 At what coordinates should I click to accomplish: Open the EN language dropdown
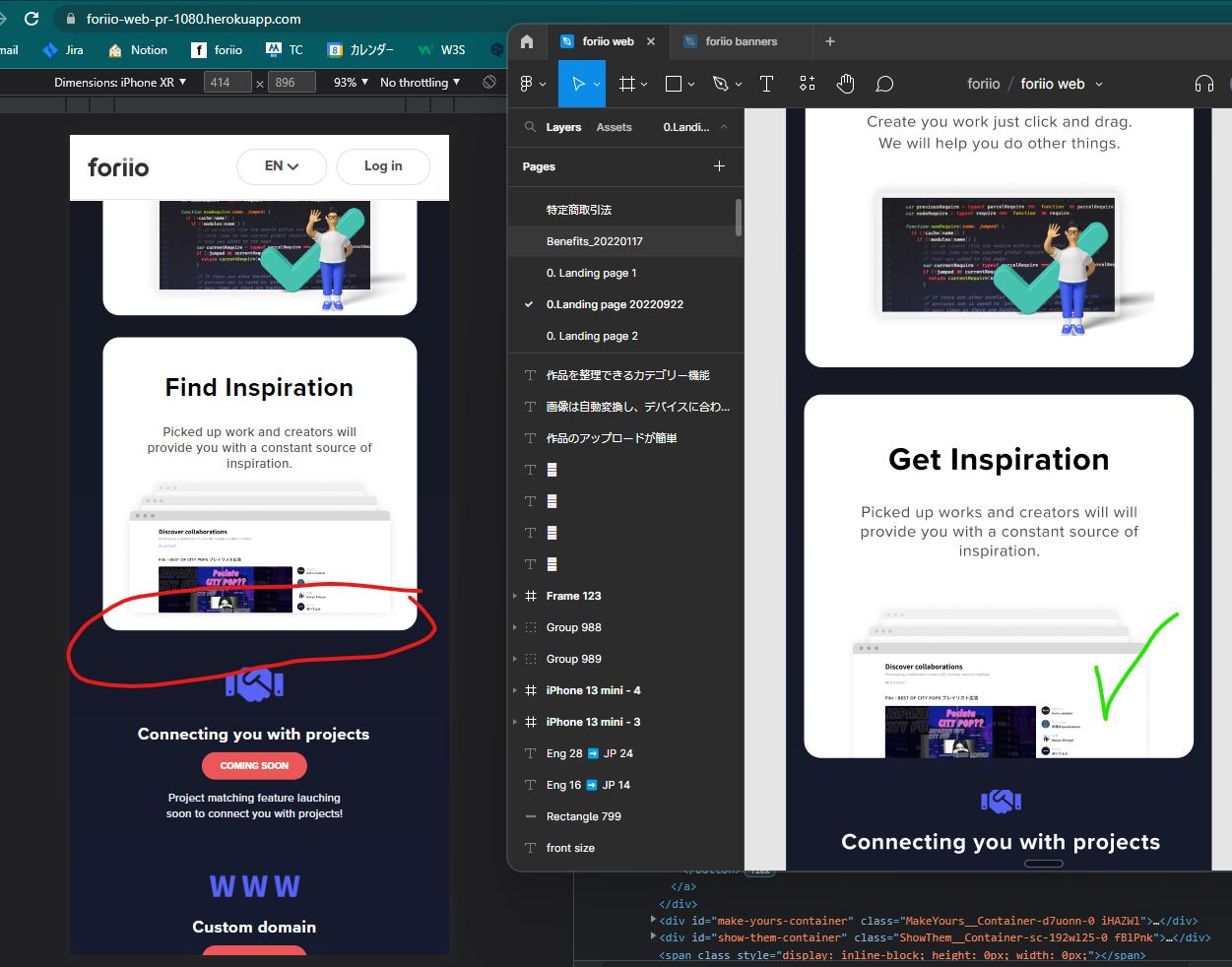click(282, 166)
